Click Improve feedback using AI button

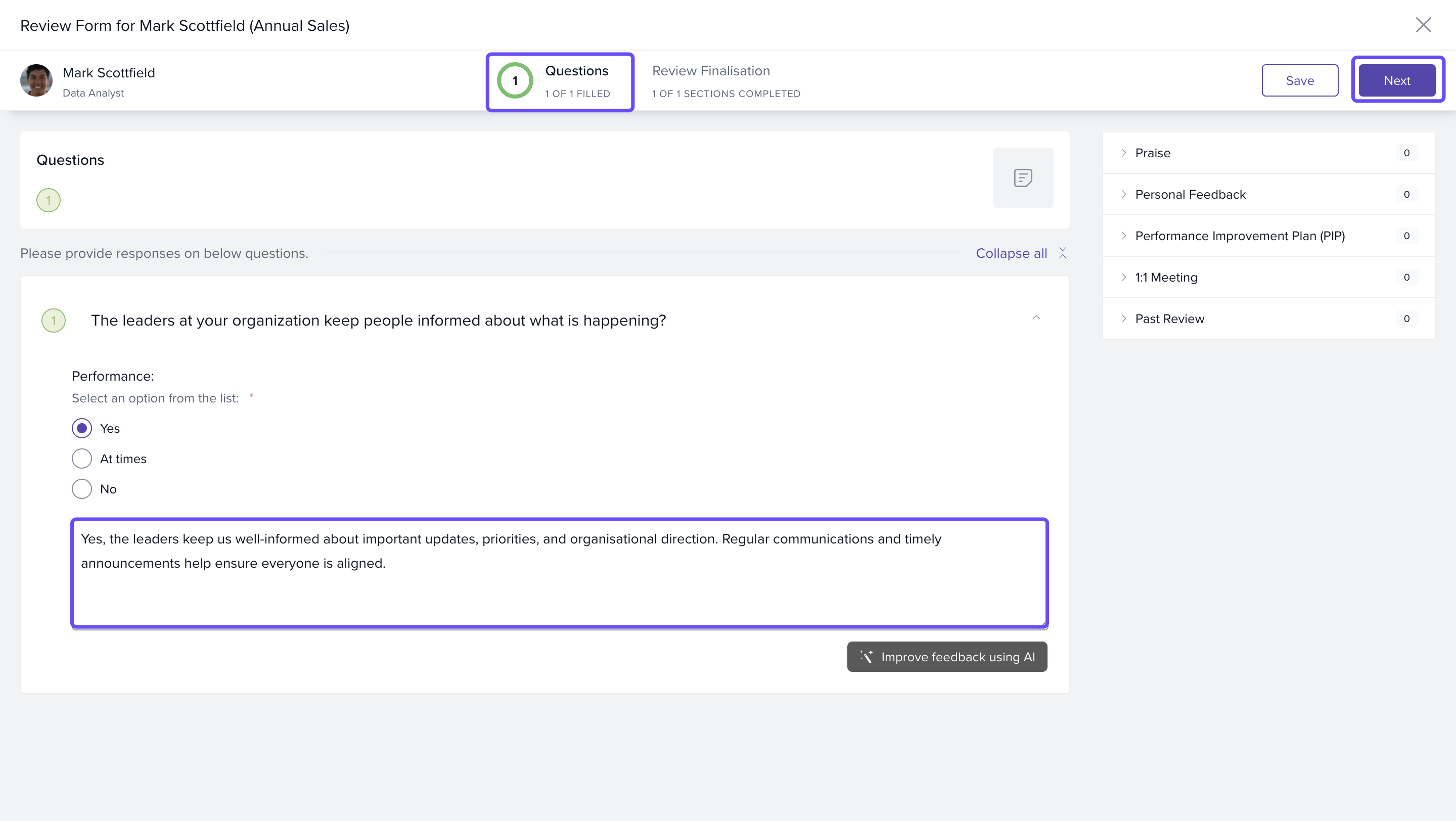947,657
